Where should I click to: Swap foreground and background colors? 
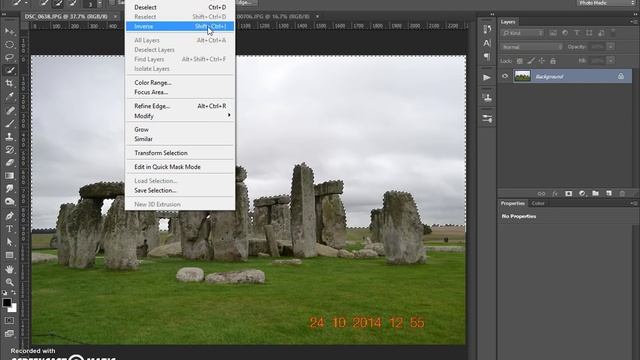(x=14, y=292)
